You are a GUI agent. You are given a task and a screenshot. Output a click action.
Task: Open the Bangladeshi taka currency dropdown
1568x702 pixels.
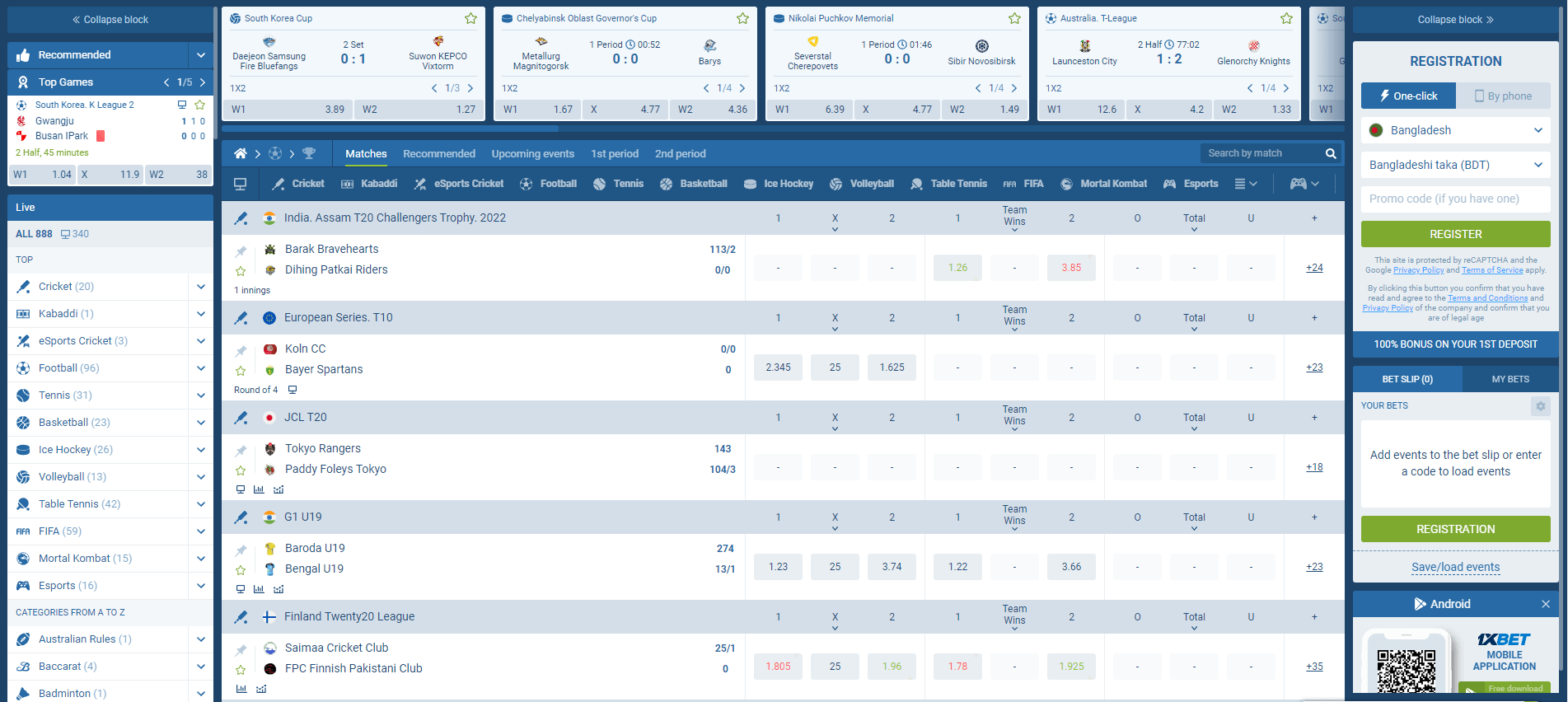tap(1455, 165)
